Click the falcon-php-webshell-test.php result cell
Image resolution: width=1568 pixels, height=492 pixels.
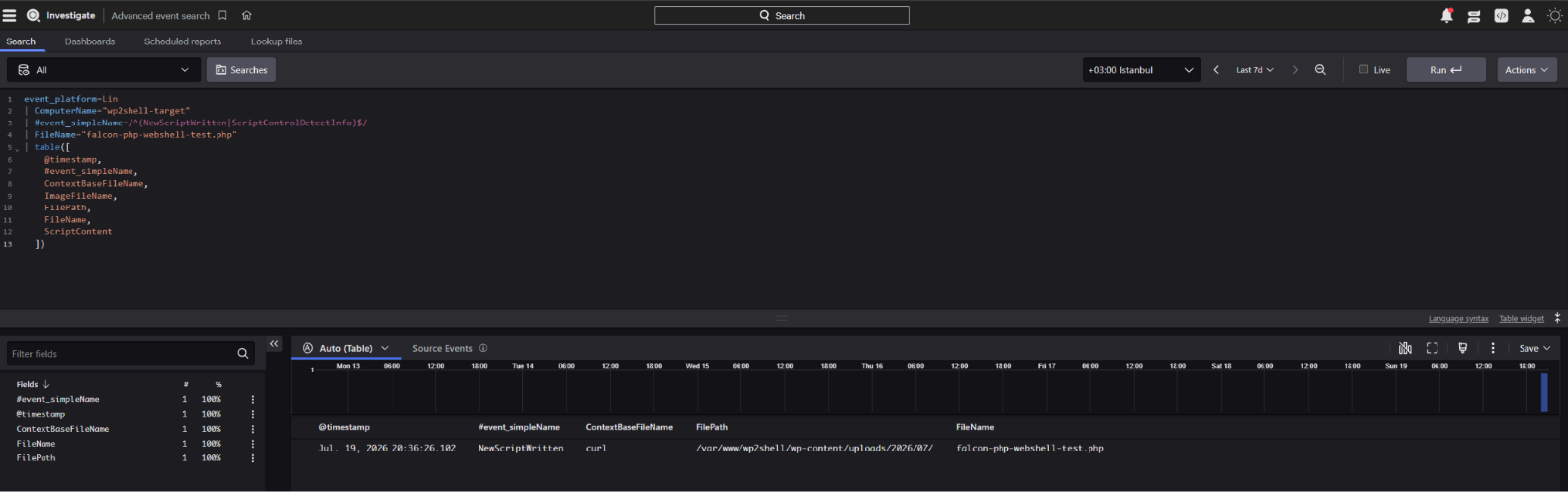click(1030, 448)
